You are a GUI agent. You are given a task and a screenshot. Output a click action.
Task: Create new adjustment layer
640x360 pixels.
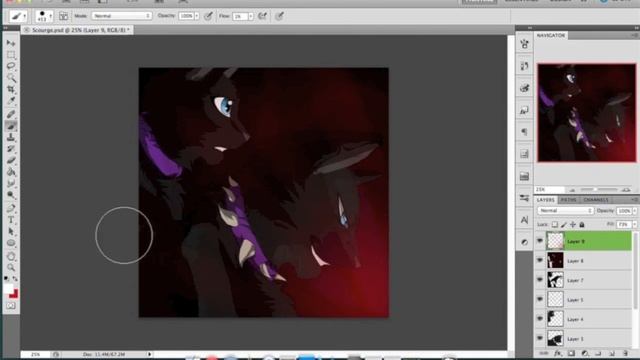584,353
